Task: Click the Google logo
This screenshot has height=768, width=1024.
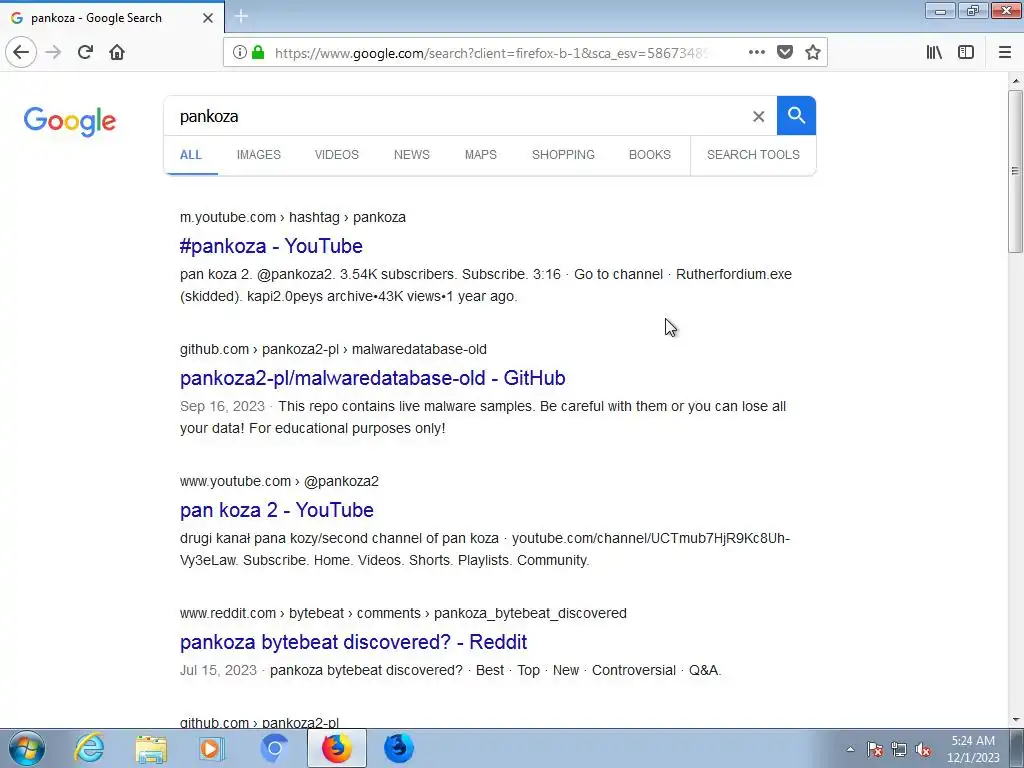Action: pos(70,121)
